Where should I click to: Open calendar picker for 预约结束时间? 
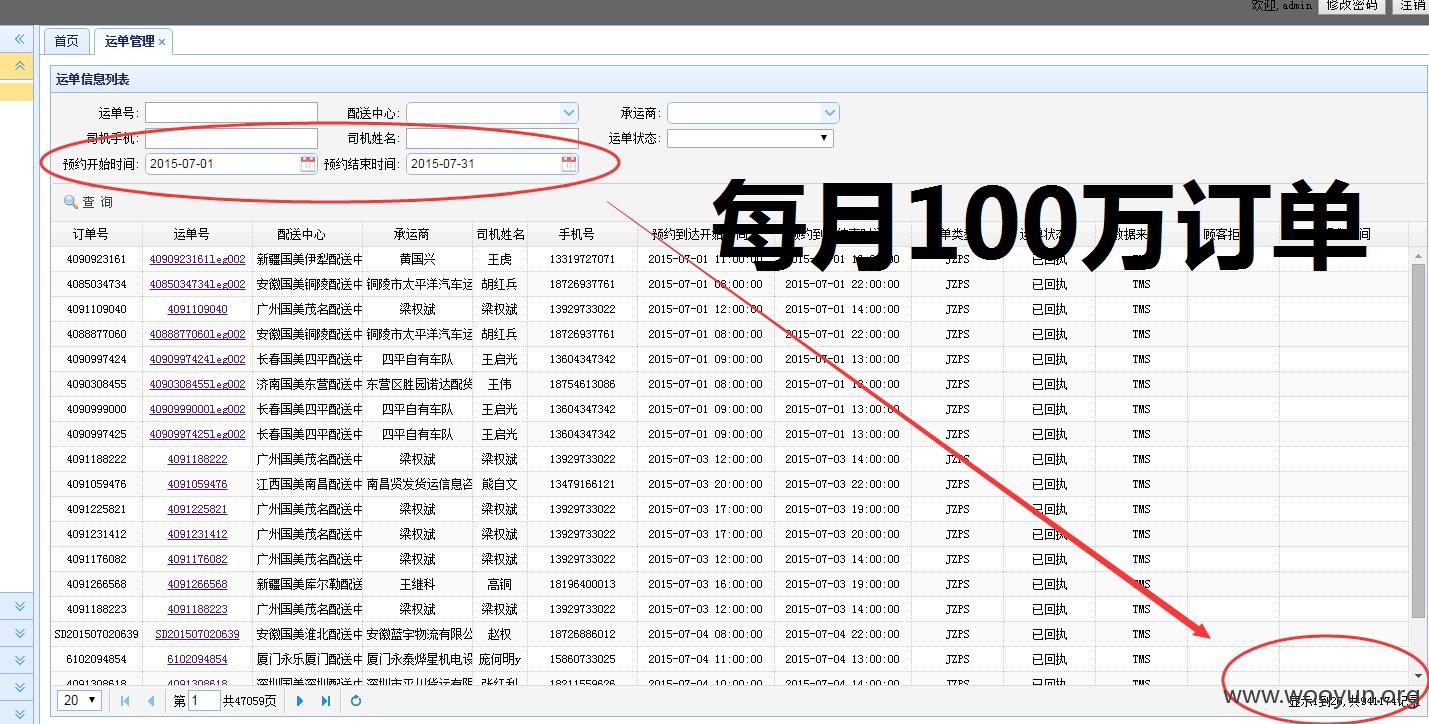pos(569,164)
